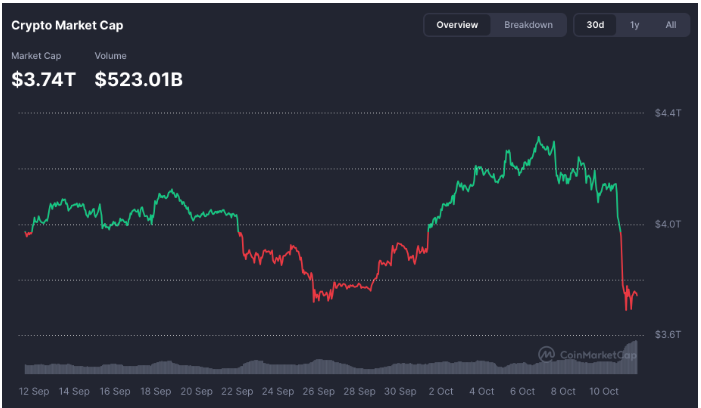
Task: Click the chart's highest green peak
Action: pyautogui.click(x=539, y=138)
